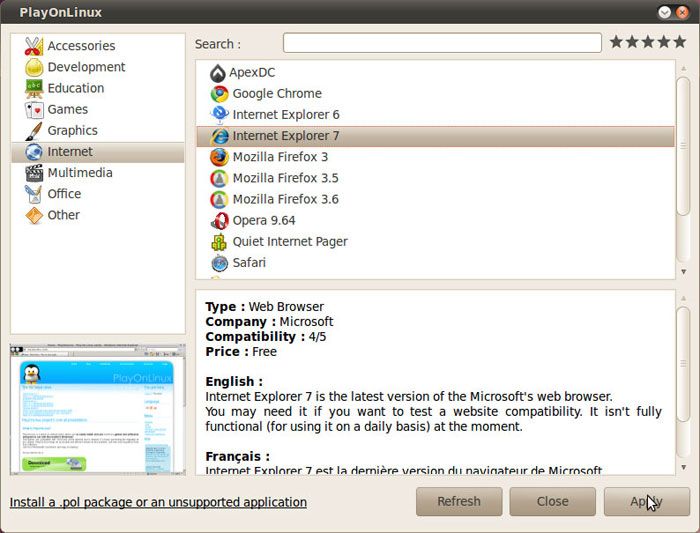Open the Graphics category label
This screenshot has height=533, width=700.
tap(72, 130)
